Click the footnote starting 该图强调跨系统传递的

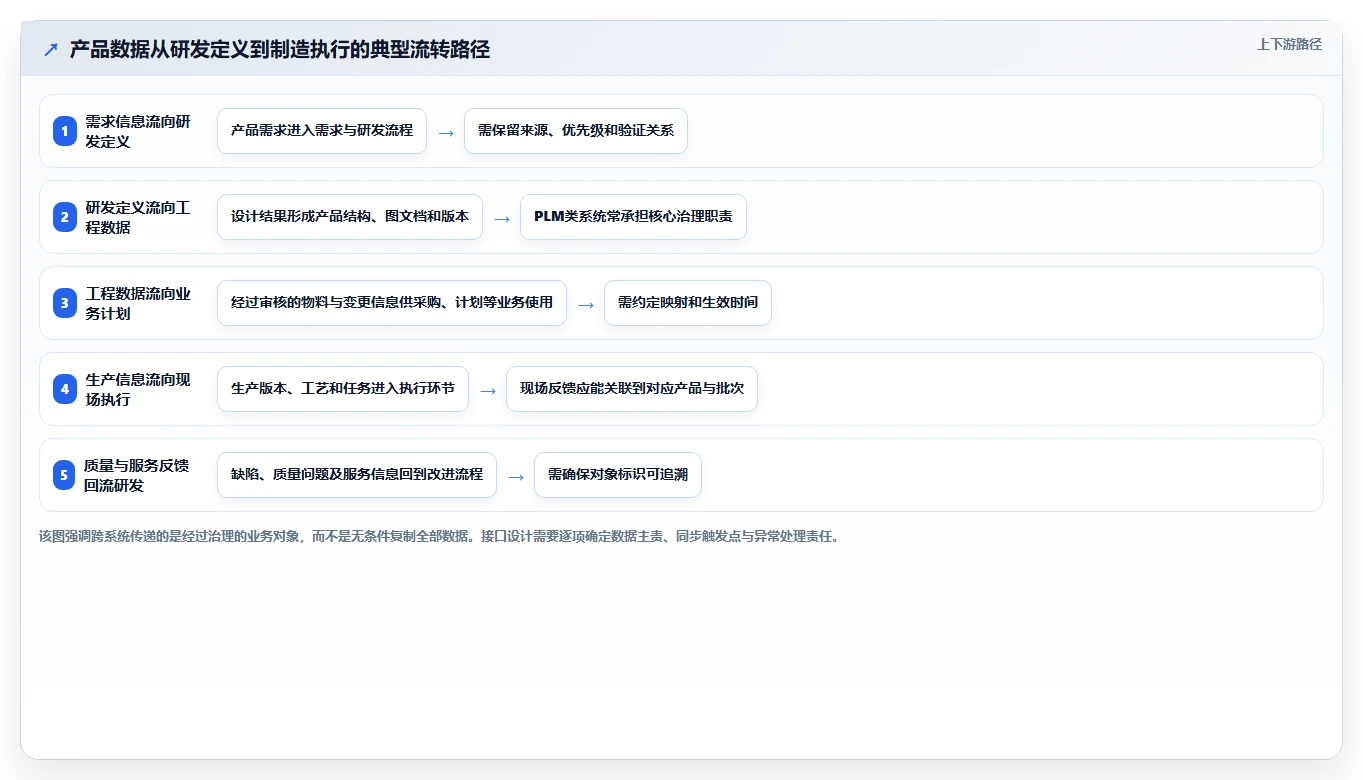point(440,537)
